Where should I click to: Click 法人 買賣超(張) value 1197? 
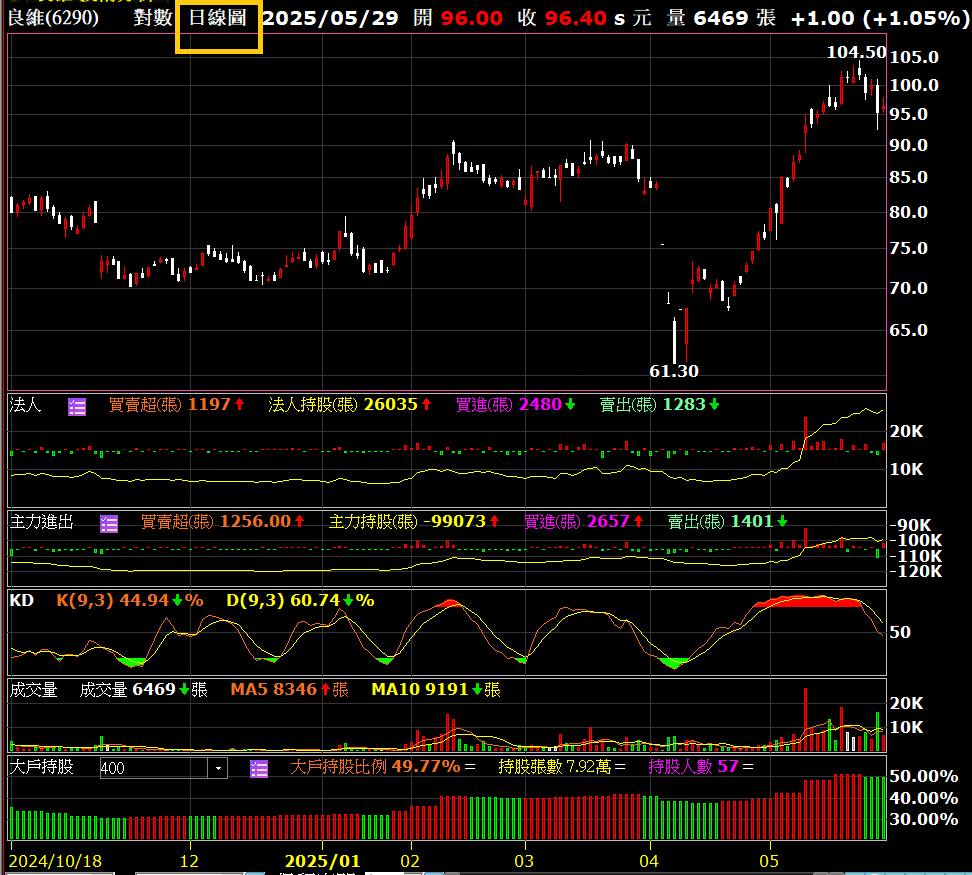coord(209,405)
